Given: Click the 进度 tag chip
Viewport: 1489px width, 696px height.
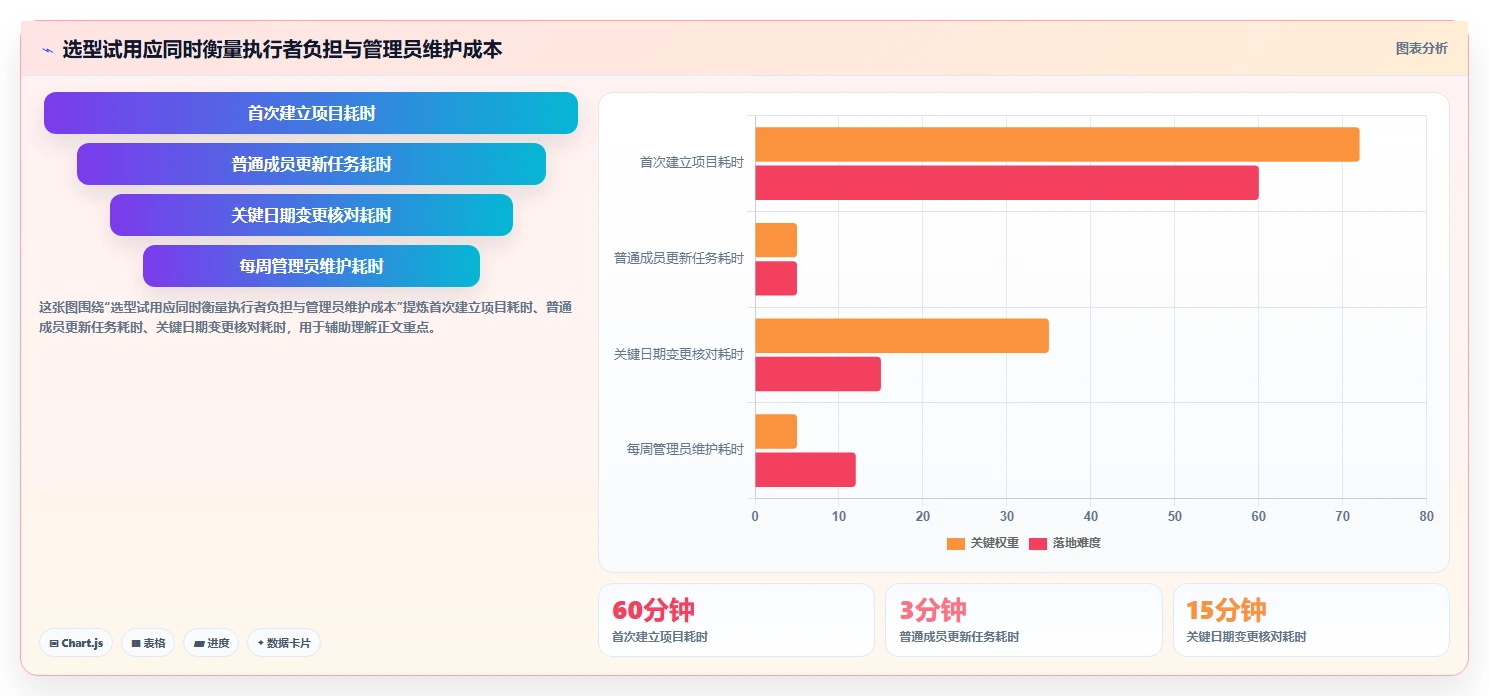Looking at the screenshot, I should coord(211,643).
